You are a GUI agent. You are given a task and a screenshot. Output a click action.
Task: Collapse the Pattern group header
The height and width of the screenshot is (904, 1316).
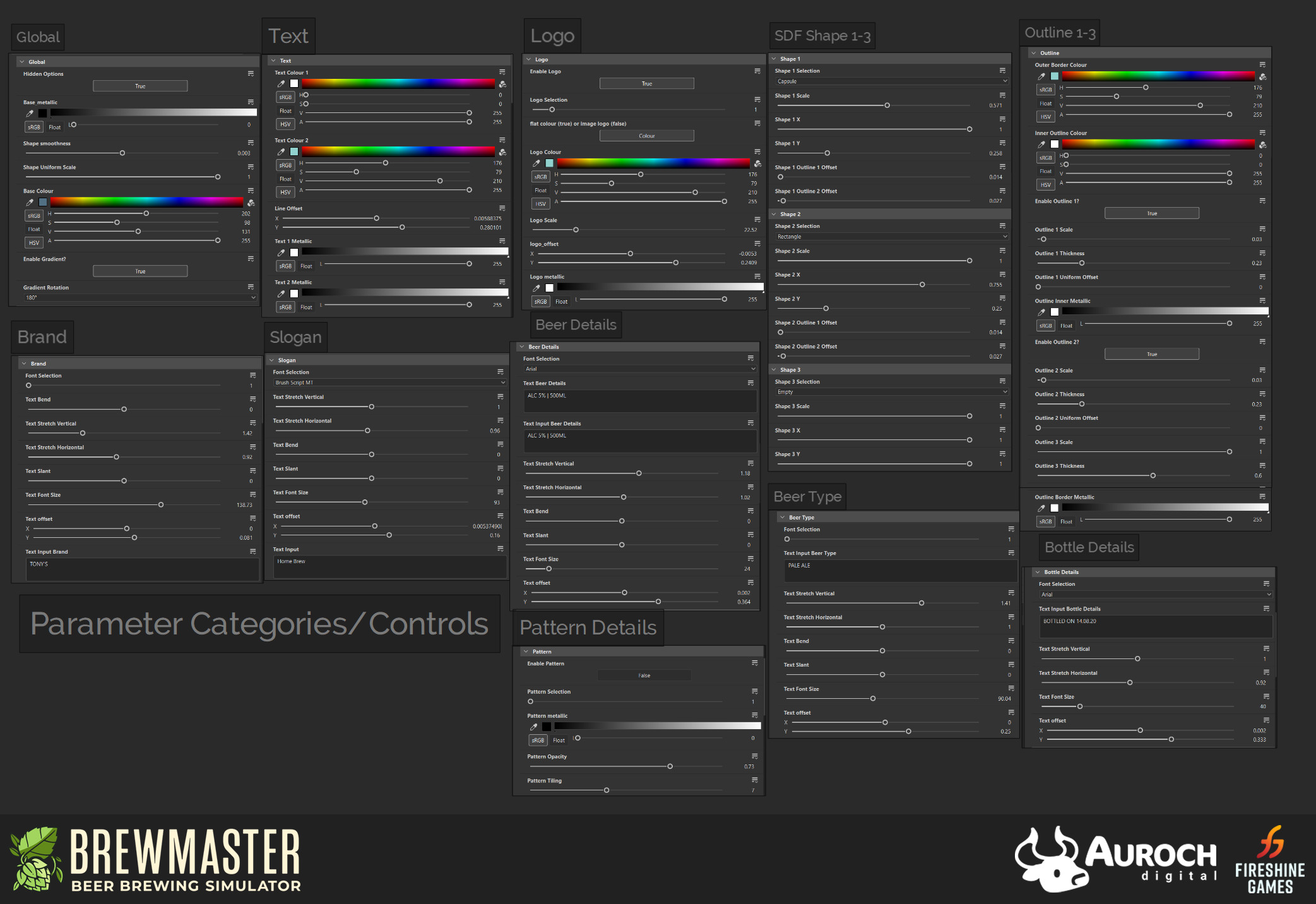point(526,651)
